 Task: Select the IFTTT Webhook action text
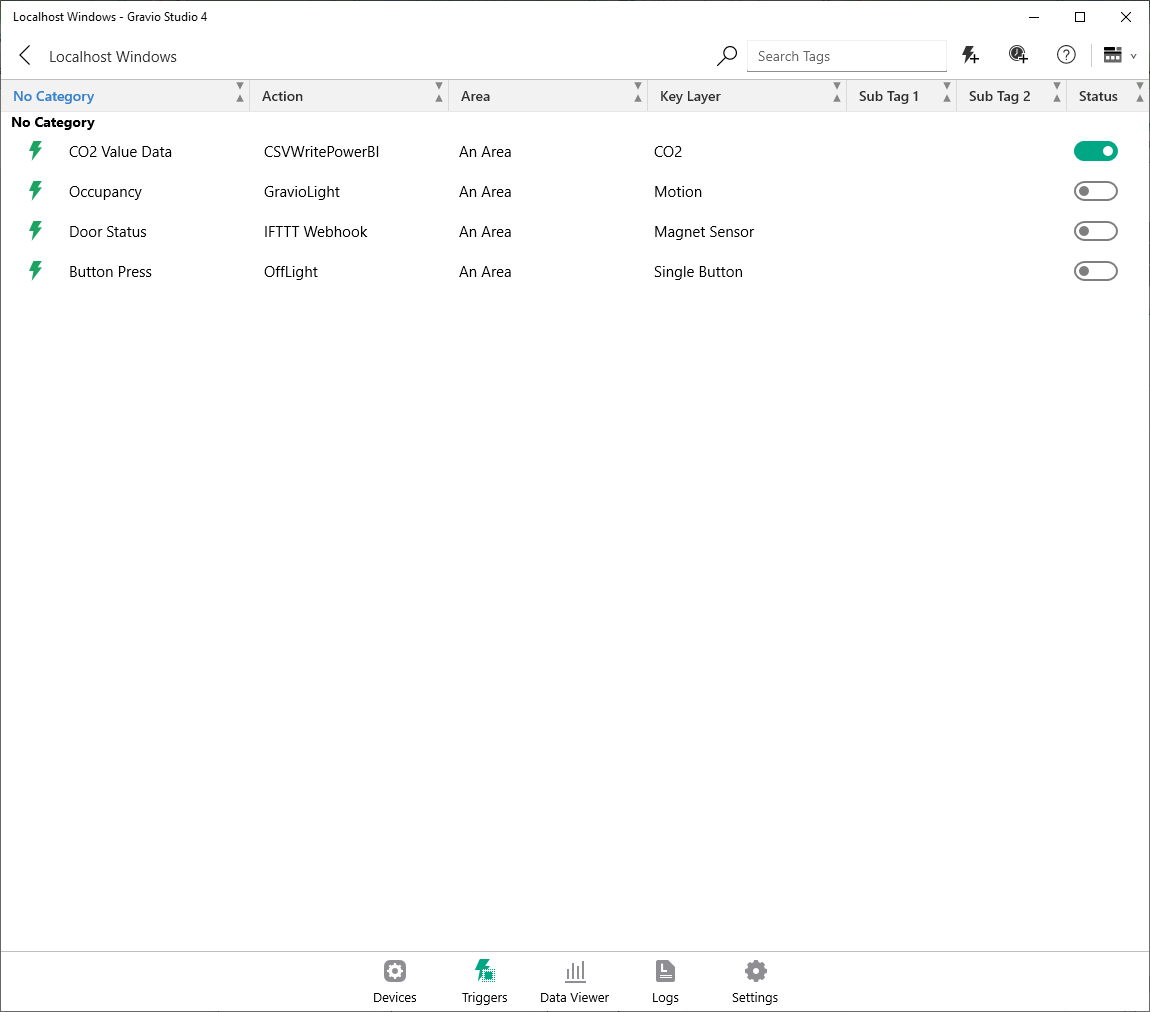pos(315,231)
